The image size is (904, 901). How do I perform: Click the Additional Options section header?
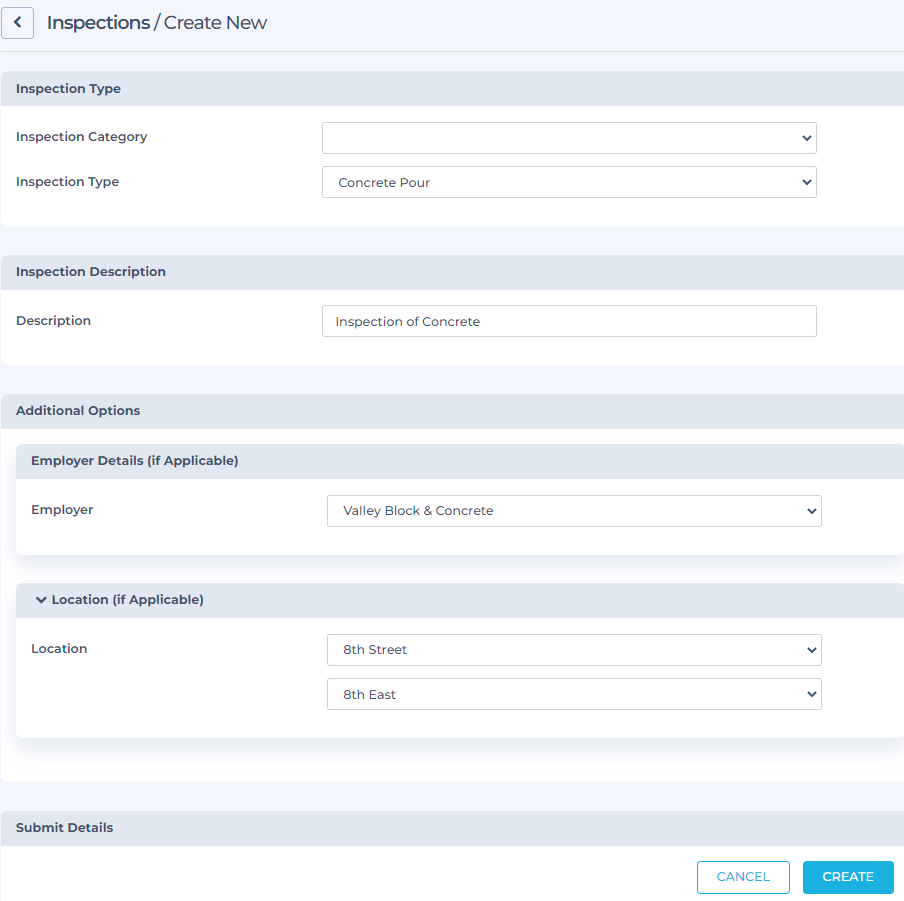[78, 411]
